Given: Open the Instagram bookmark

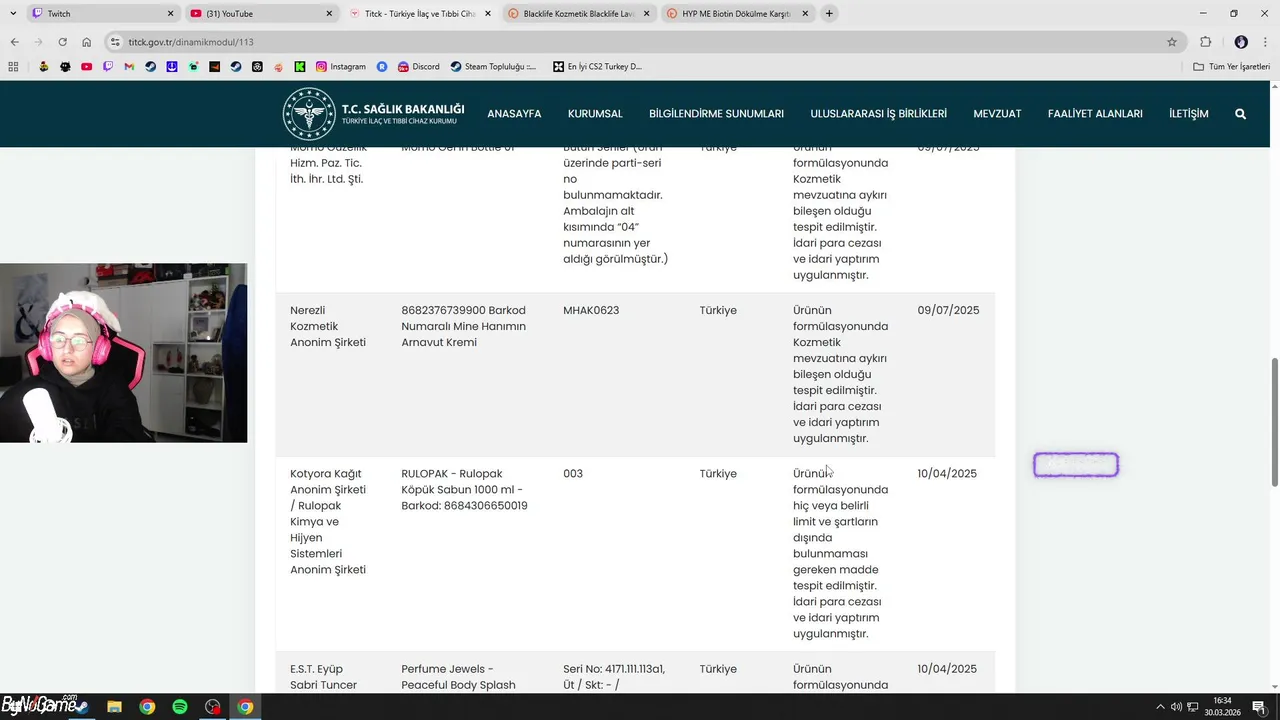Looking at the screenshot, I should [341, 66].
